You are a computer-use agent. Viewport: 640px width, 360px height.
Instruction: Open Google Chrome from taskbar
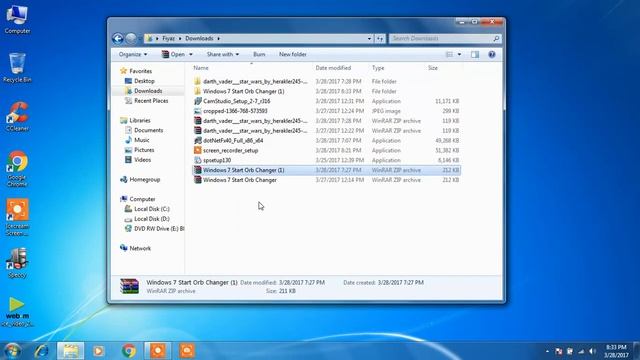[129, 351]
